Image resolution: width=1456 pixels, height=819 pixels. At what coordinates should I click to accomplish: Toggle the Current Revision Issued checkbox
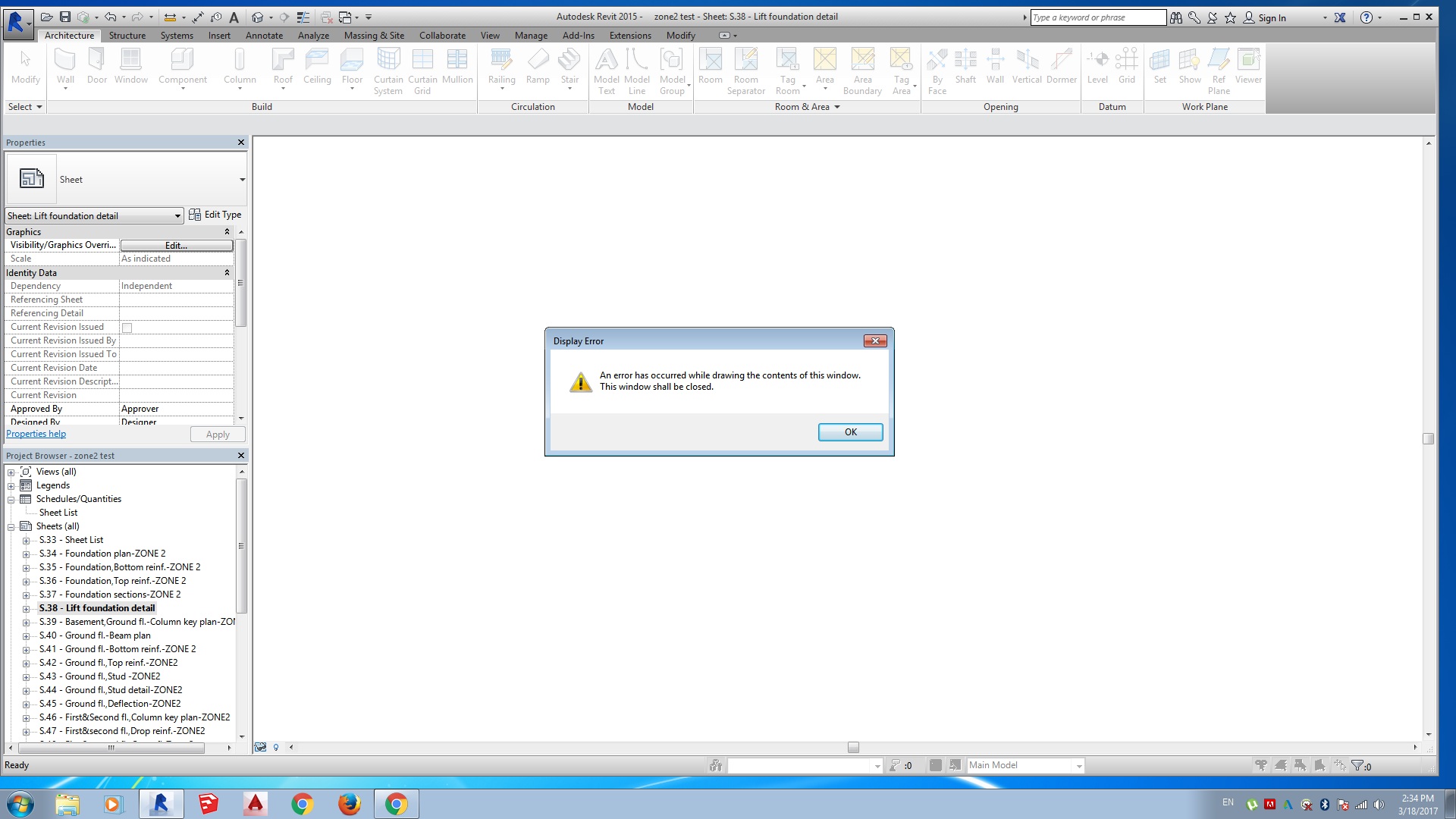(x=127, y=328)
